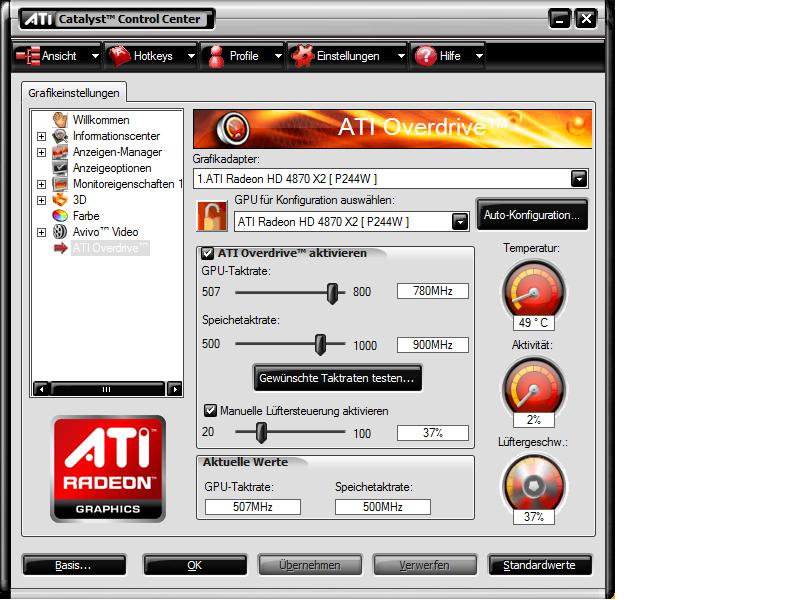Image resolution: width=800 pixels, height=600 pixels.
Task: Expand the Monitoreigenschaften tree node
Action: point(41,184)
